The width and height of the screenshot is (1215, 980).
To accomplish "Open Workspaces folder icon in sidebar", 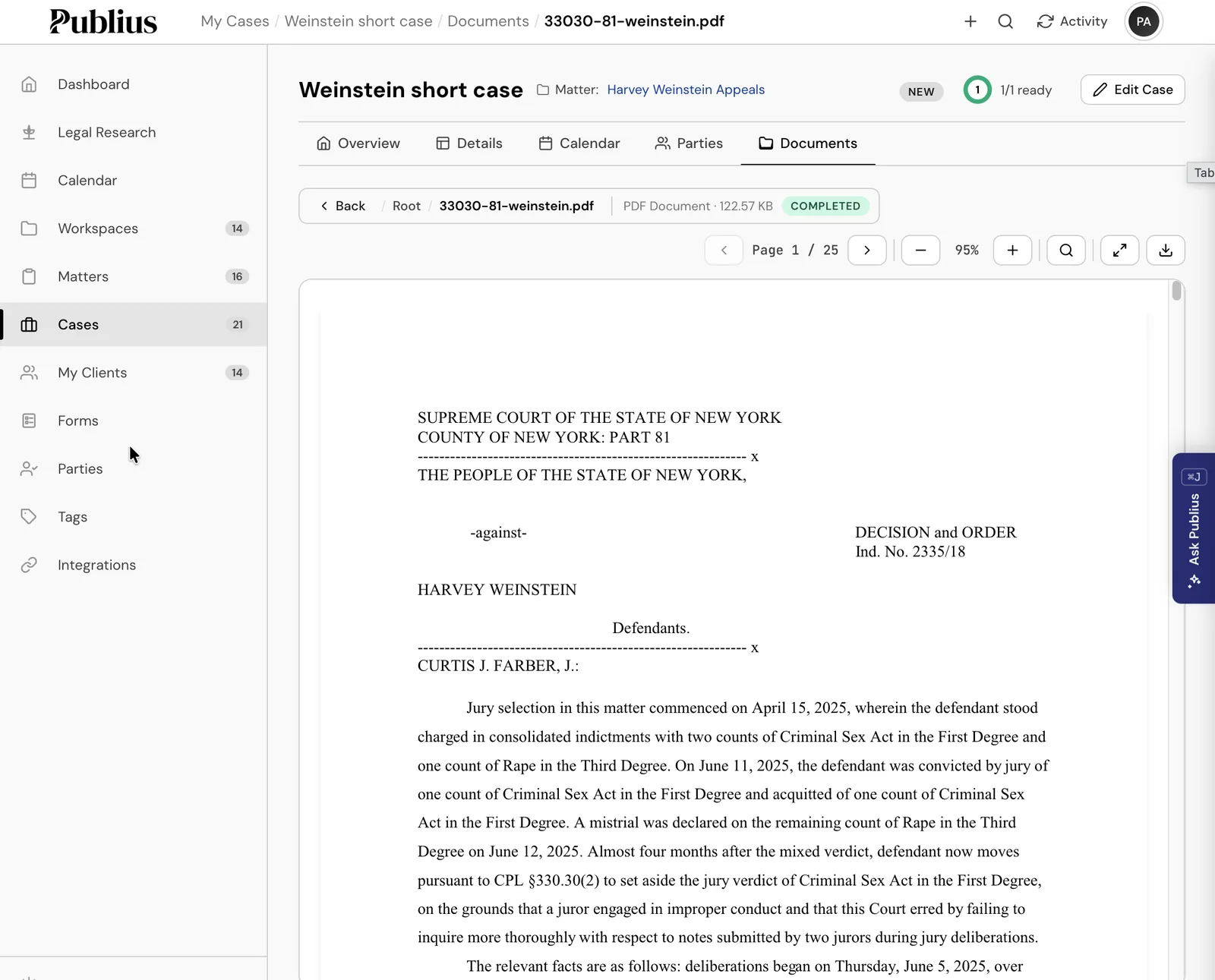I will (29, 228).
